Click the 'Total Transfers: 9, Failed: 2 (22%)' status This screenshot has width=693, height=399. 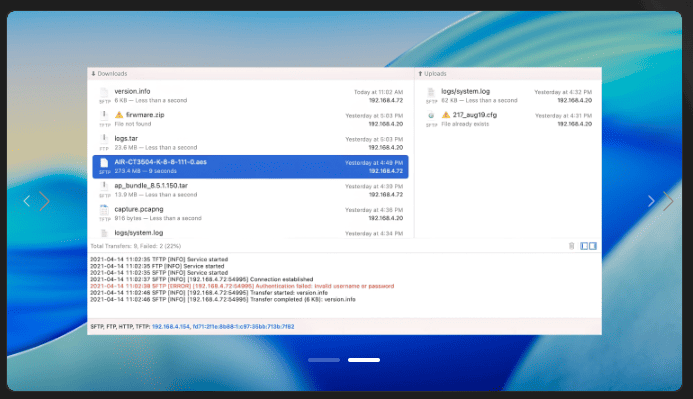pyautogui.click(x=136, y=246)
